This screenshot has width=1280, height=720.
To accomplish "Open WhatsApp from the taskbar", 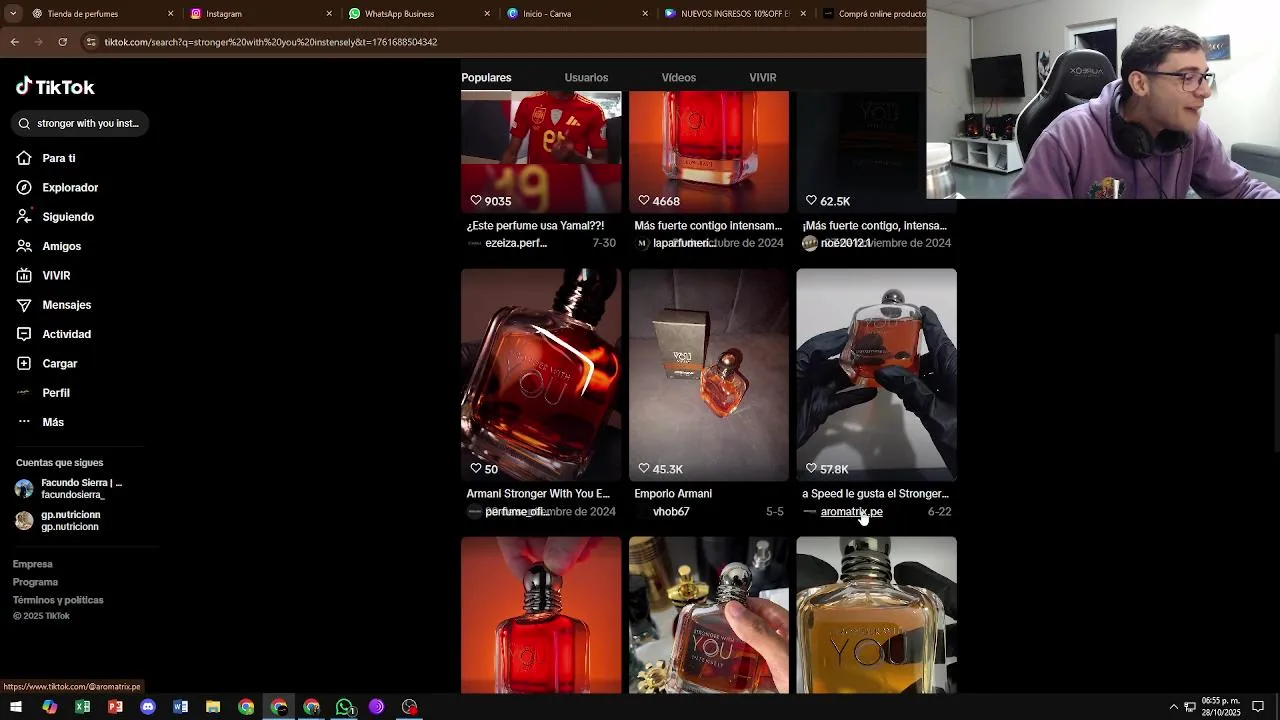I will 344,707.
